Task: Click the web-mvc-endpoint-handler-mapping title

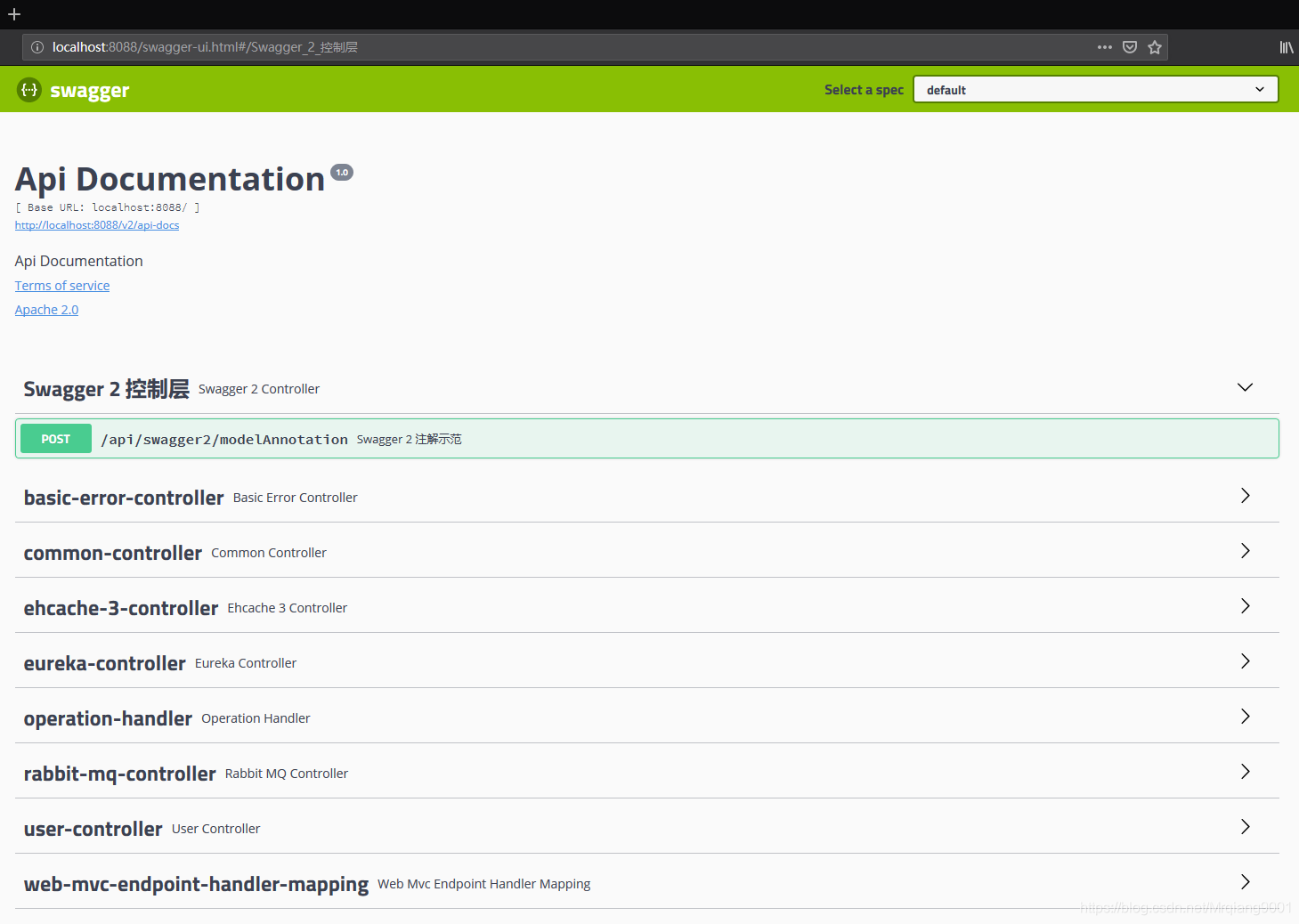Action: [x=196, y=884]
